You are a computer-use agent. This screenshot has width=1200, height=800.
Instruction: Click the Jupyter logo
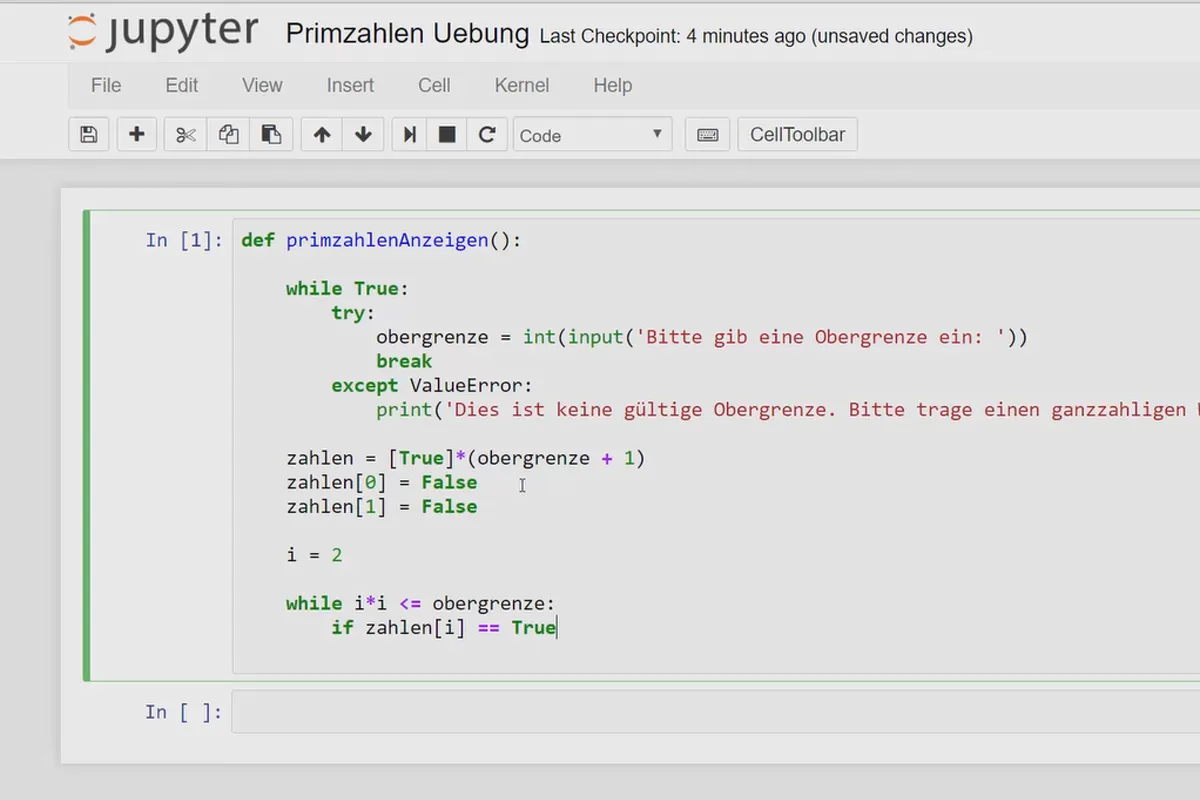(x=163, y=33)
